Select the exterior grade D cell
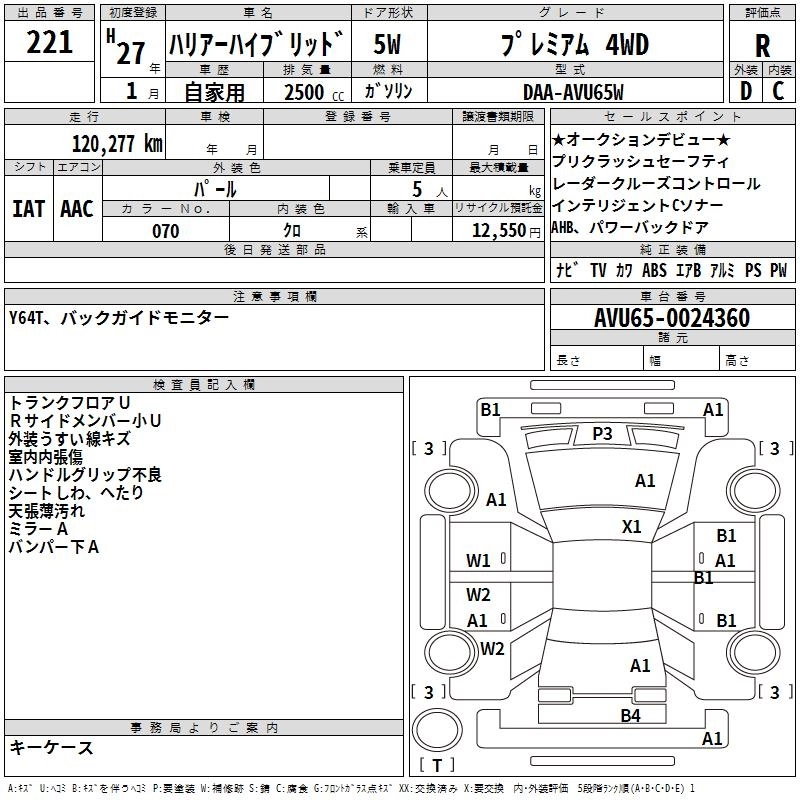Screen dimensions: 800x800 coord(745,91)
